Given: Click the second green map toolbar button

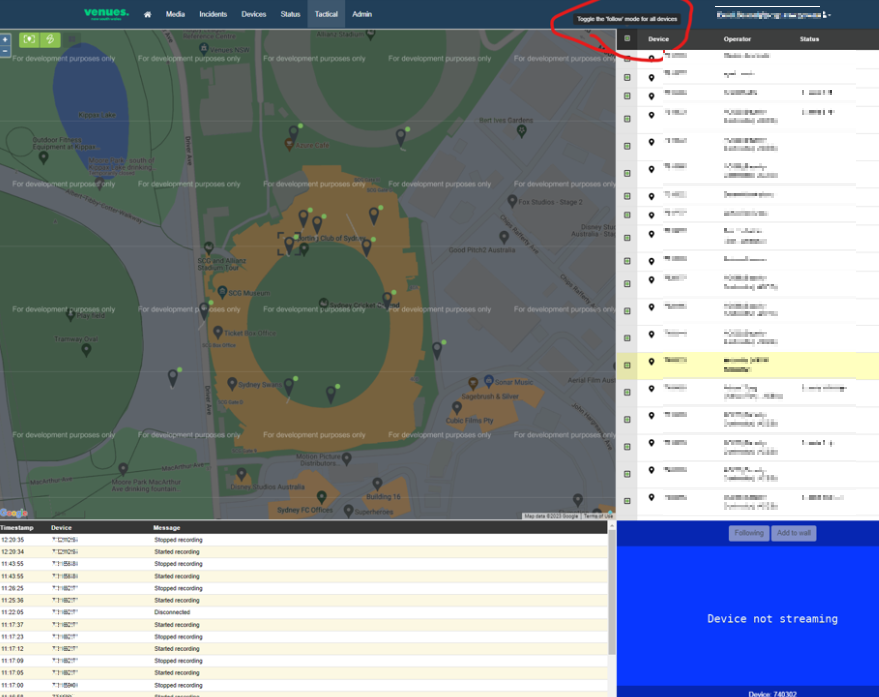Looking at the screenshot, I should point(50,39).
